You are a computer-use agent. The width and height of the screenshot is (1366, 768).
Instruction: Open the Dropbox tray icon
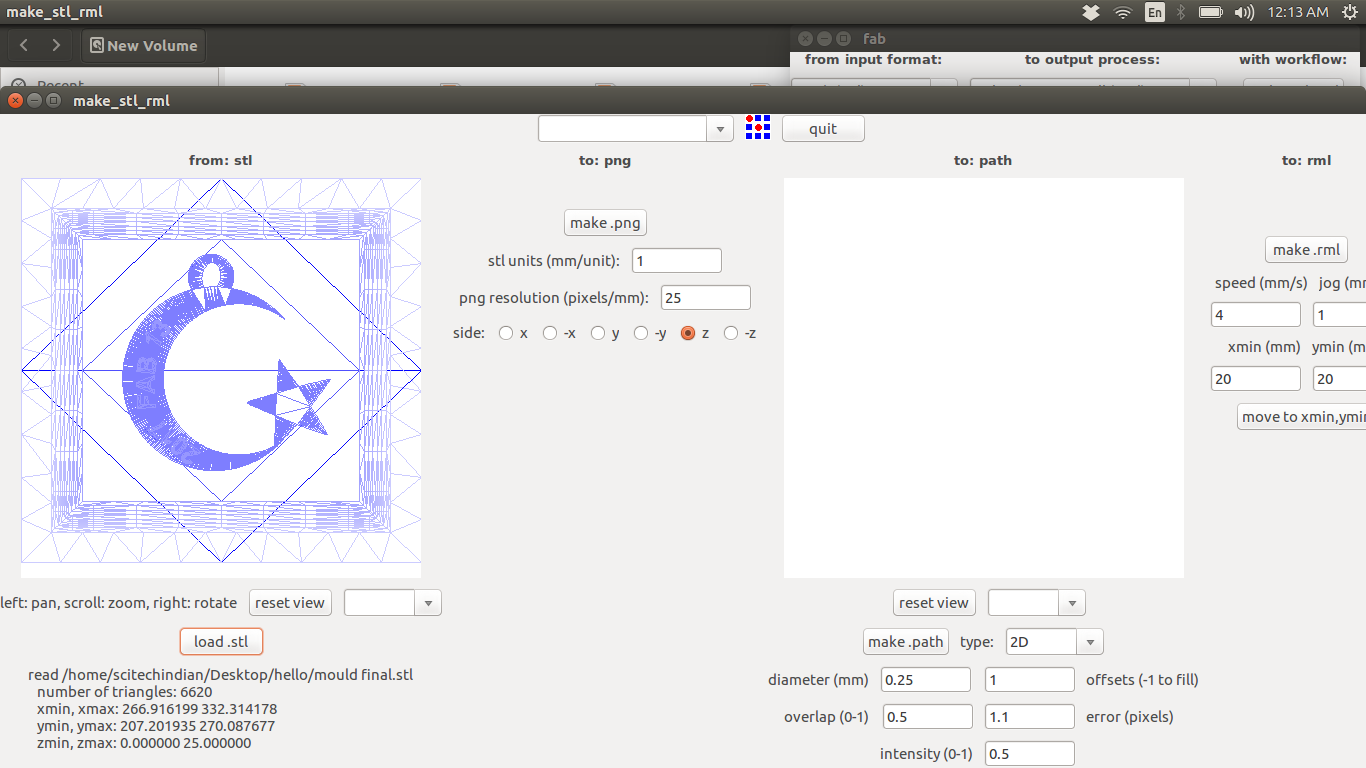[1091, 12]
